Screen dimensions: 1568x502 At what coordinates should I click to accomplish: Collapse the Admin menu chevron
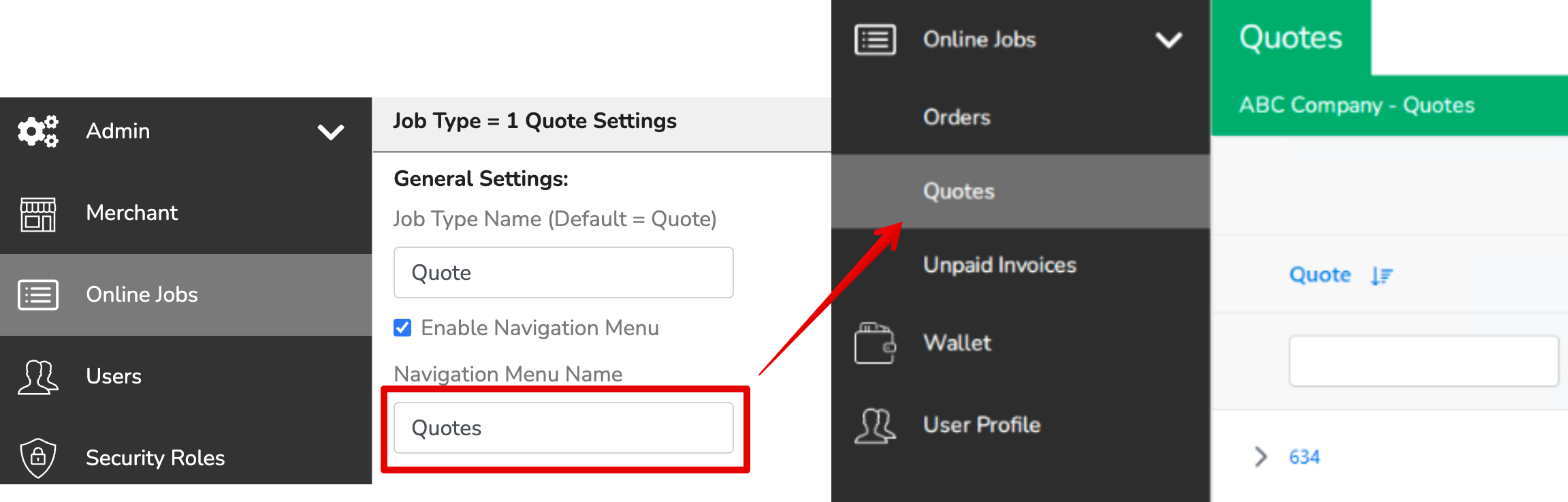[x=331, y=131]
